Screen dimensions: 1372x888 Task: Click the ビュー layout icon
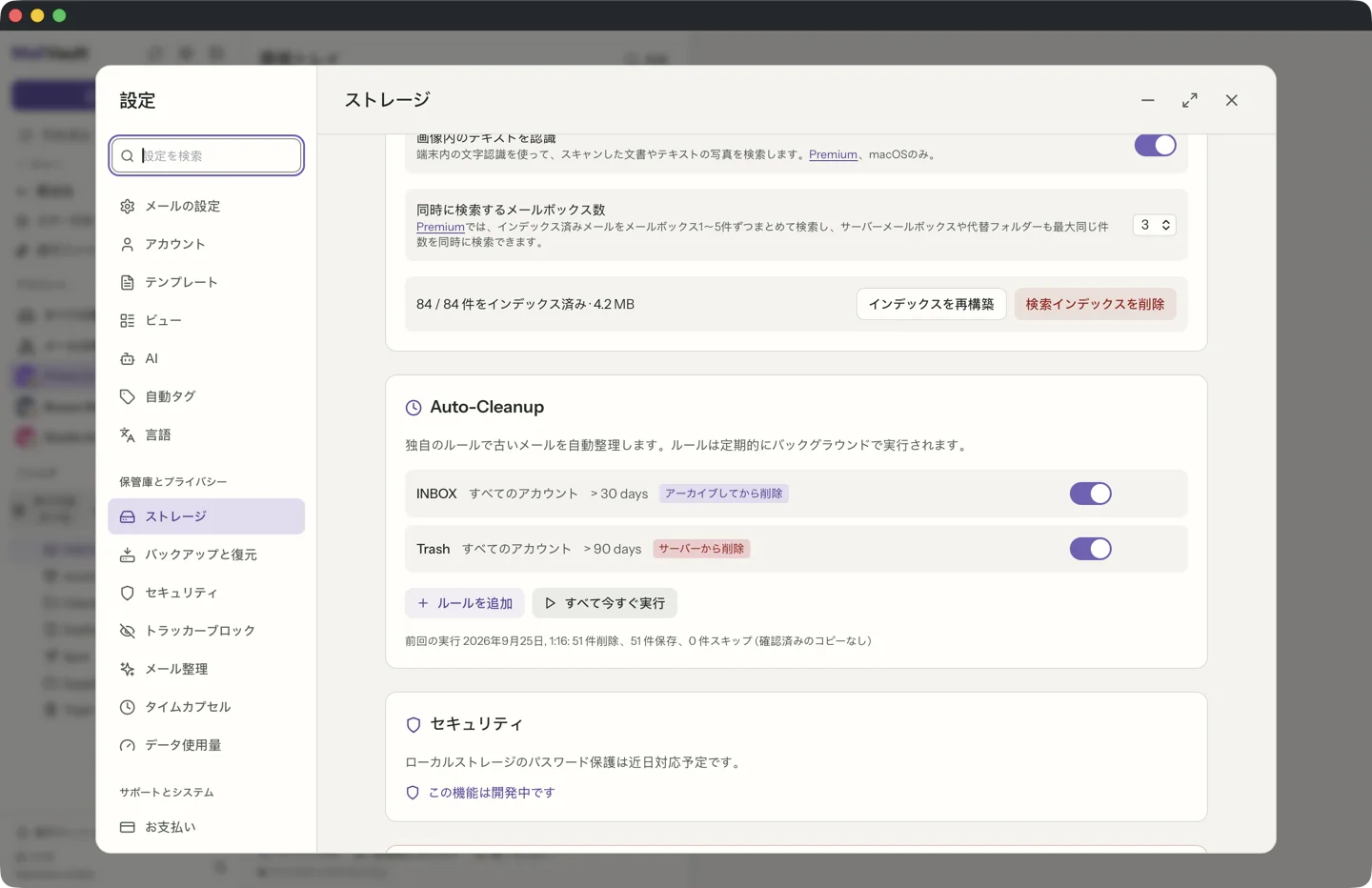128,320
